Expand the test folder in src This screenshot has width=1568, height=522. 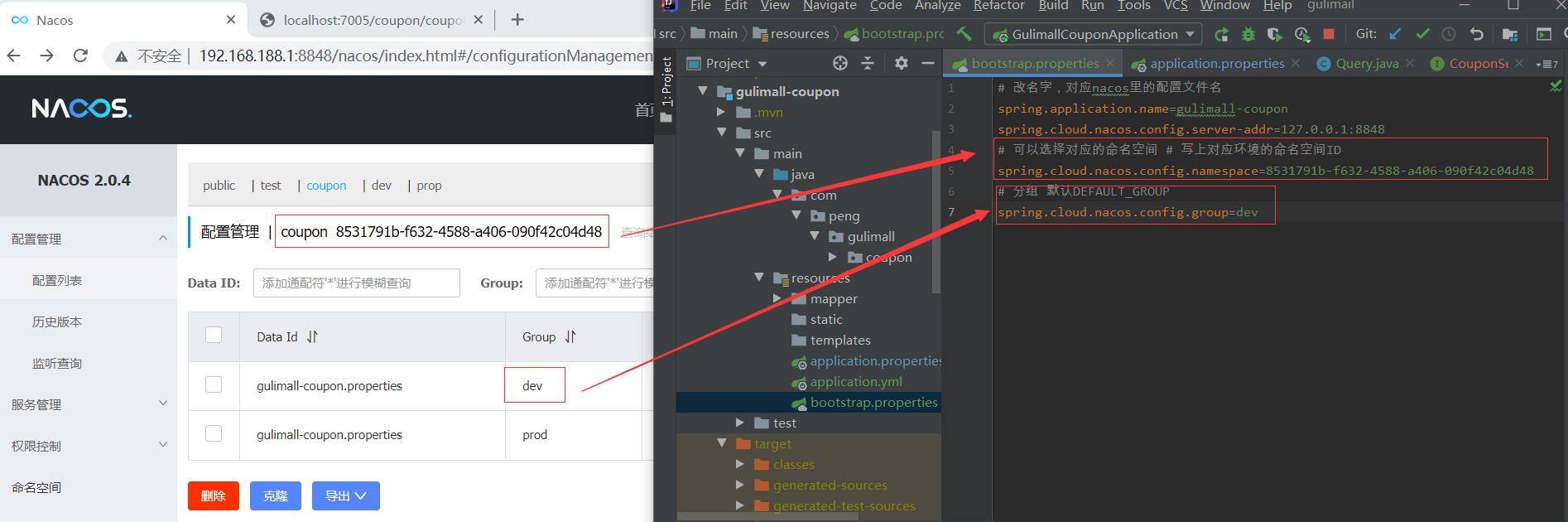tap(740, 423)
